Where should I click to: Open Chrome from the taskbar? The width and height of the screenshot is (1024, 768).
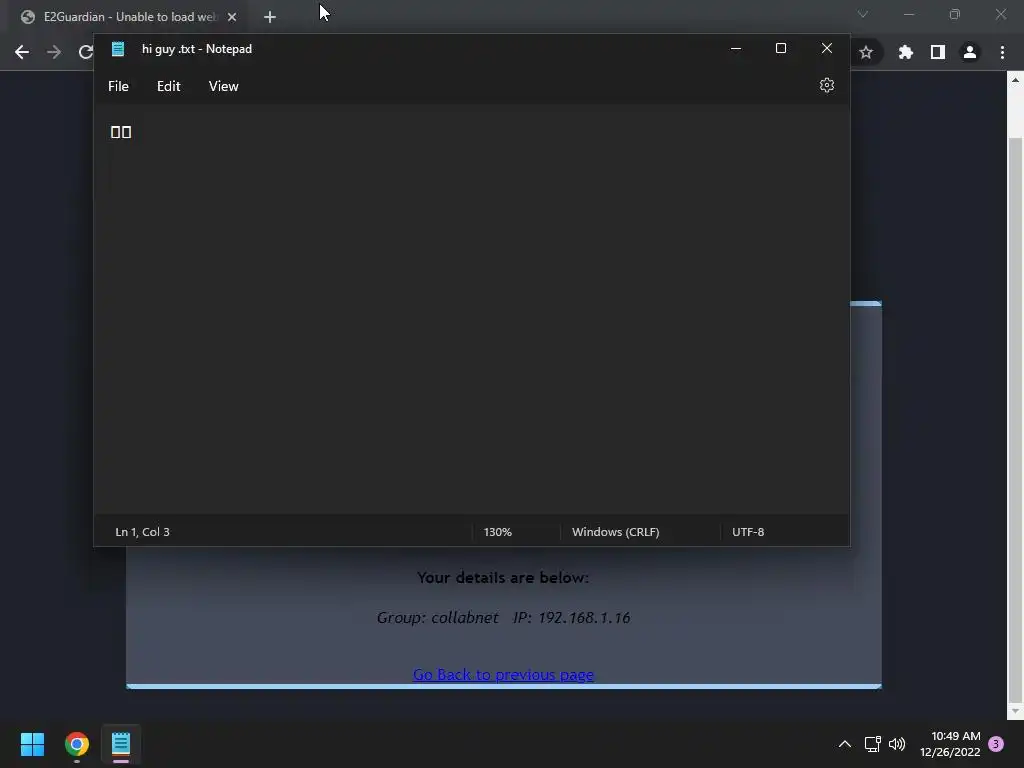click(x=77, y=744)
